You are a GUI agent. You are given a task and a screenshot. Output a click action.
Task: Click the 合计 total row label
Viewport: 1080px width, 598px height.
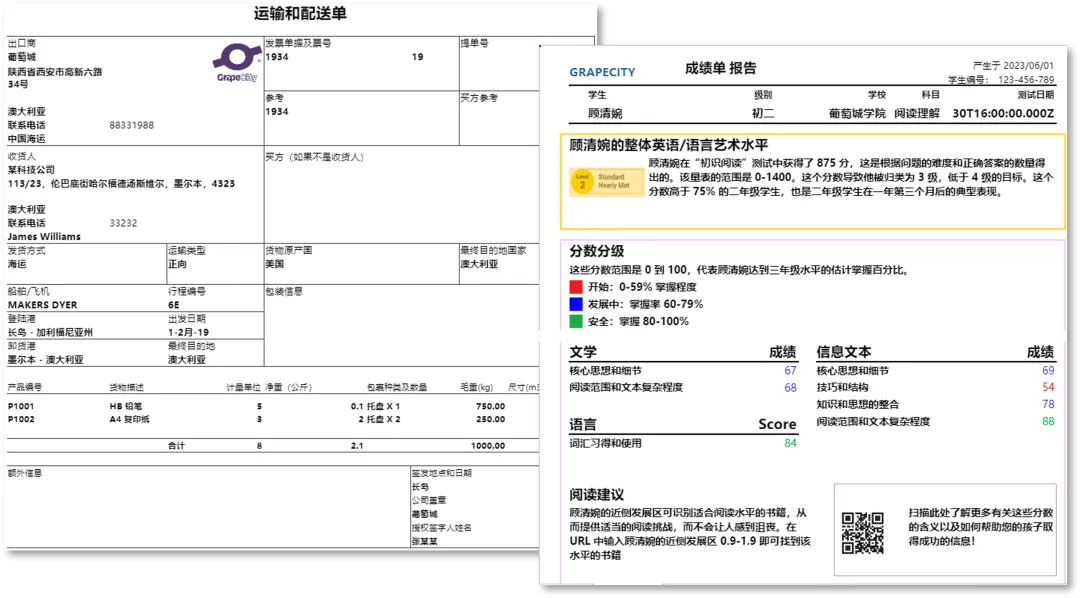[x=176, y=446]
